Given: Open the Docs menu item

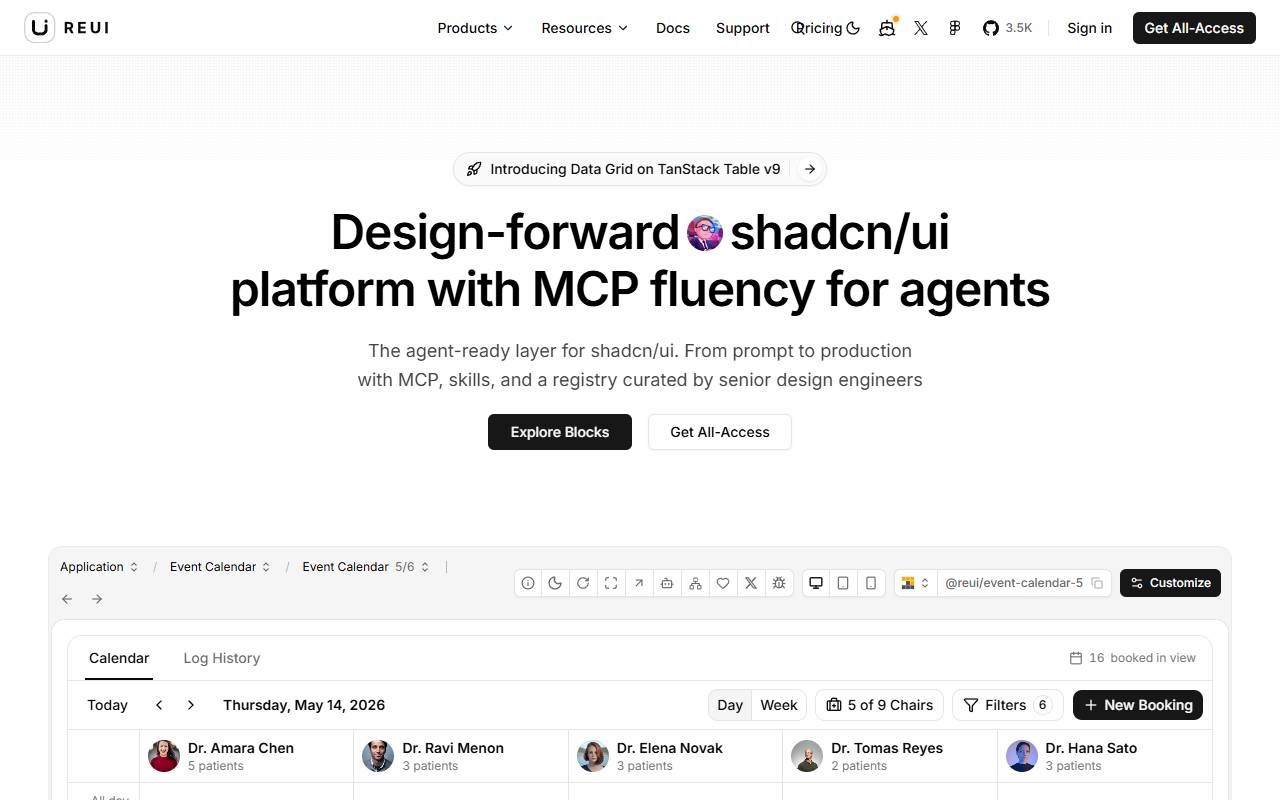Looking at the screenshot, I should 673,28.
